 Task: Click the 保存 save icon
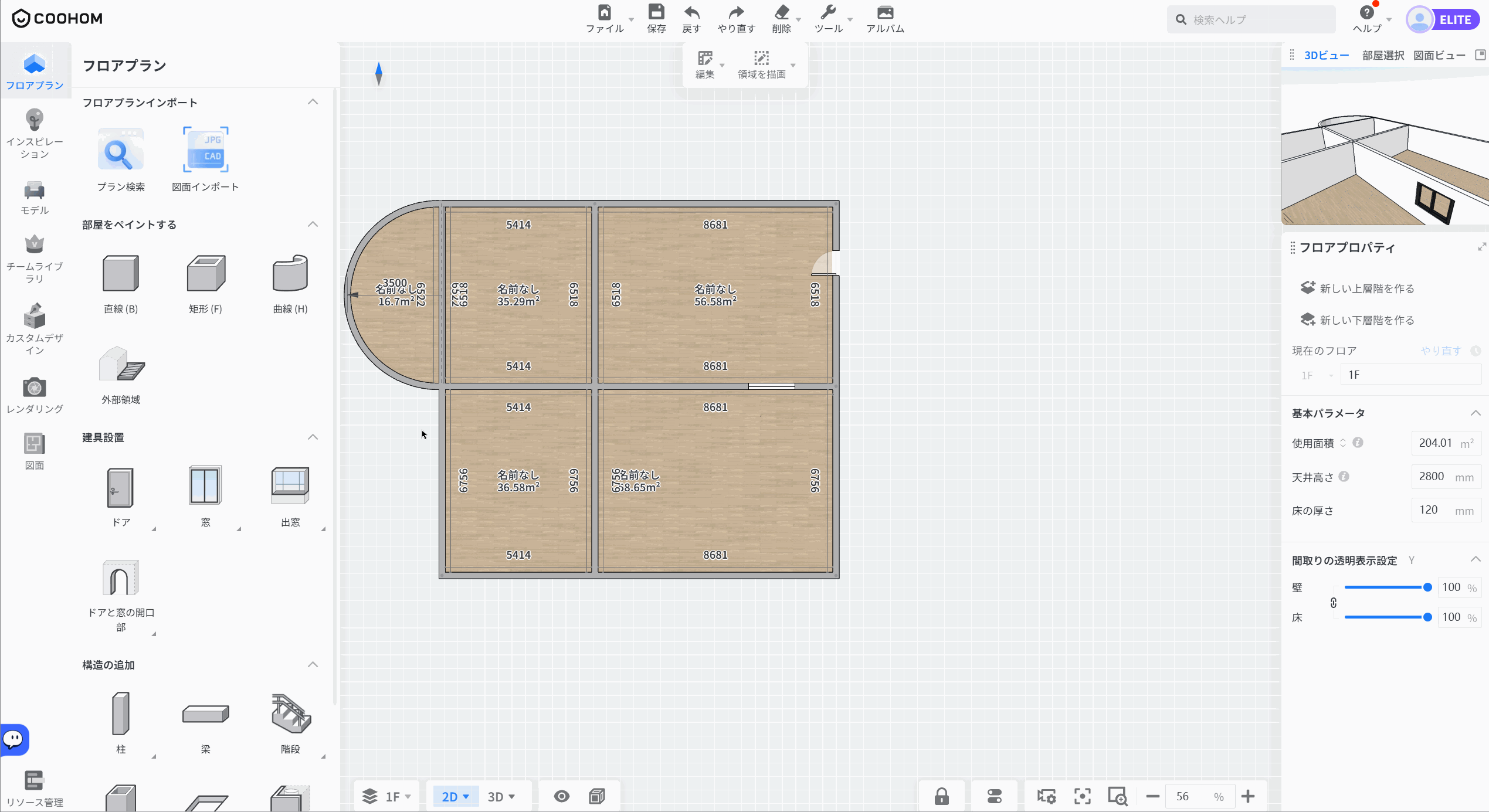tap(656, 12)
